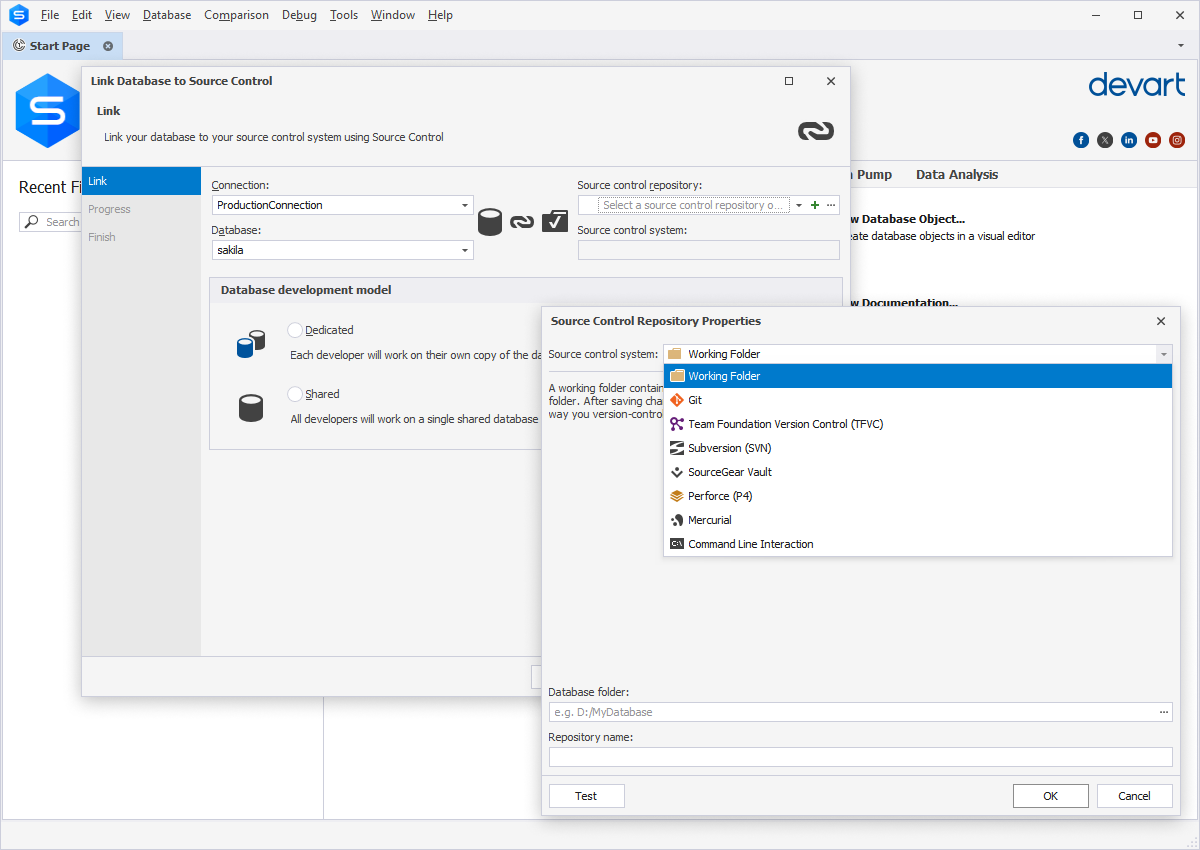Open Devart YouTube social icon
The width and height of the screenshot is (1200, 850).
[1153, 140]
